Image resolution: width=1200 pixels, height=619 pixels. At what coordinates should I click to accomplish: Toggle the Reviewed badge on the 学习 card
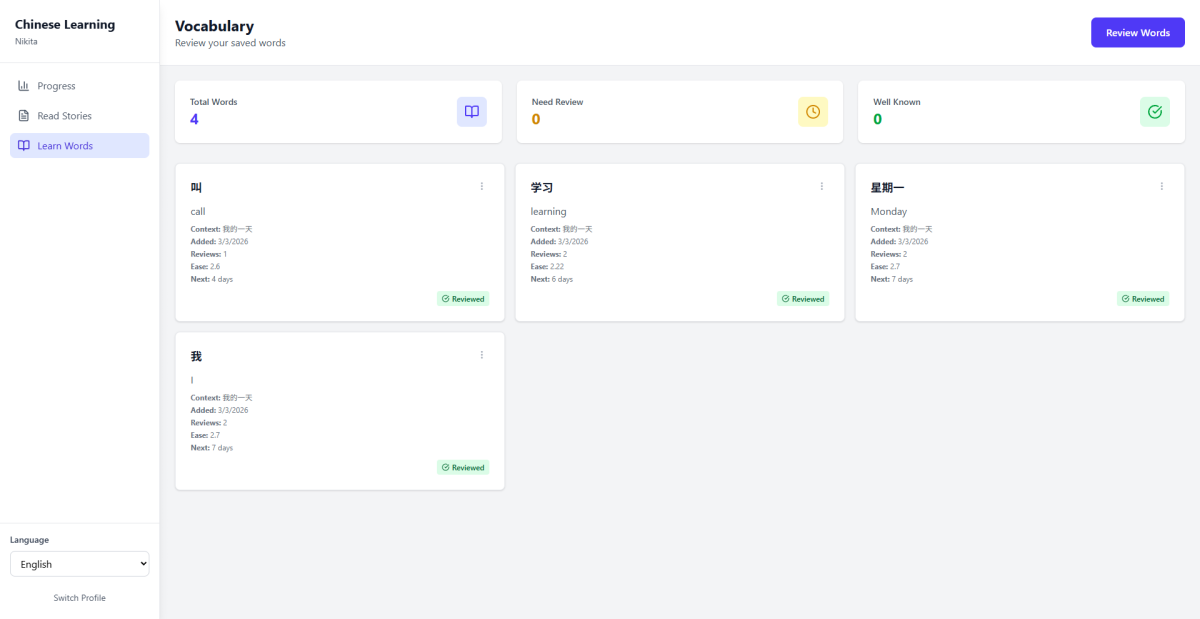(x=803, y=299)
